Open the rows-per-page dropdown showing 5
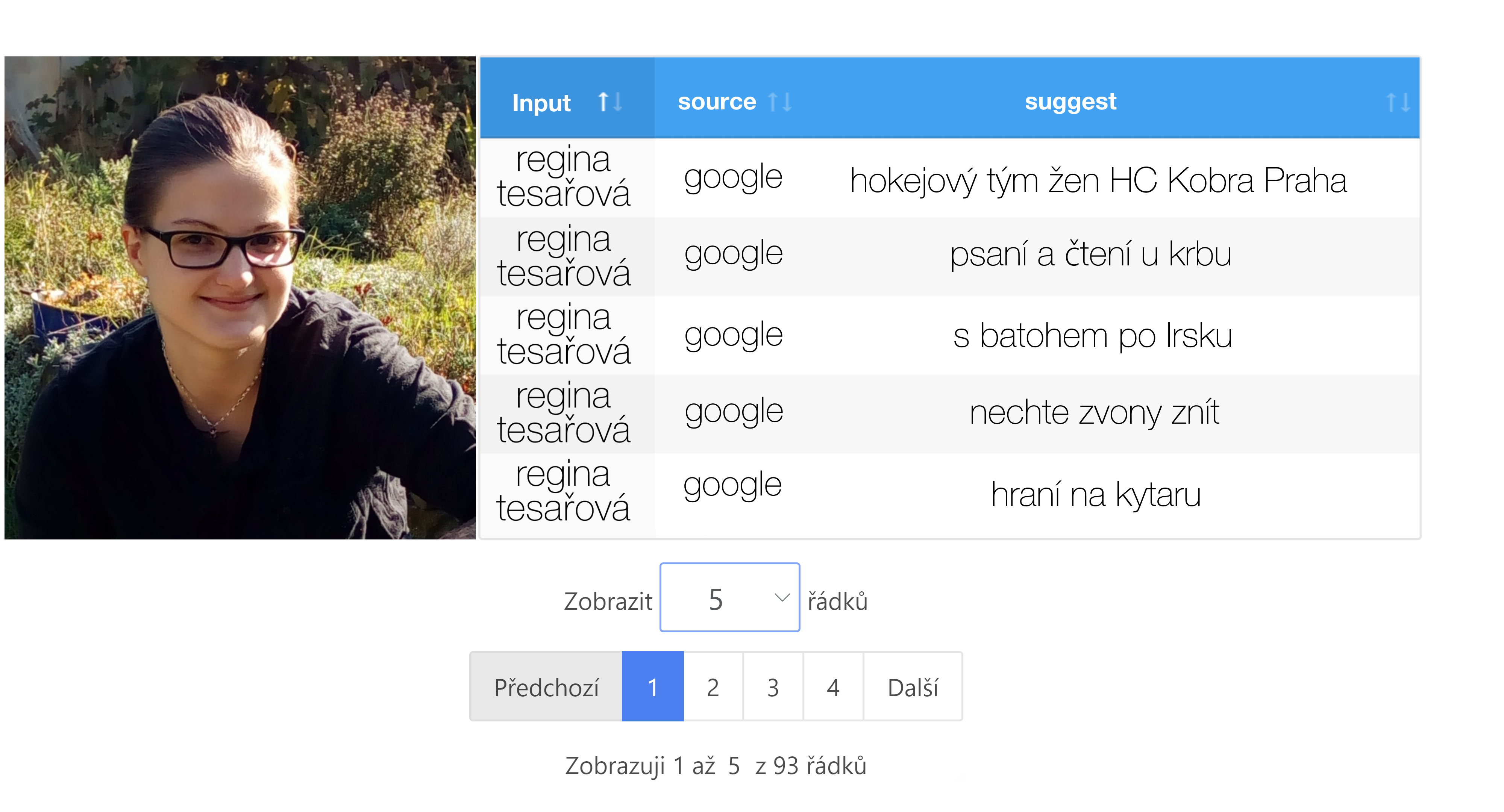1504x812 pixels. 729,598
